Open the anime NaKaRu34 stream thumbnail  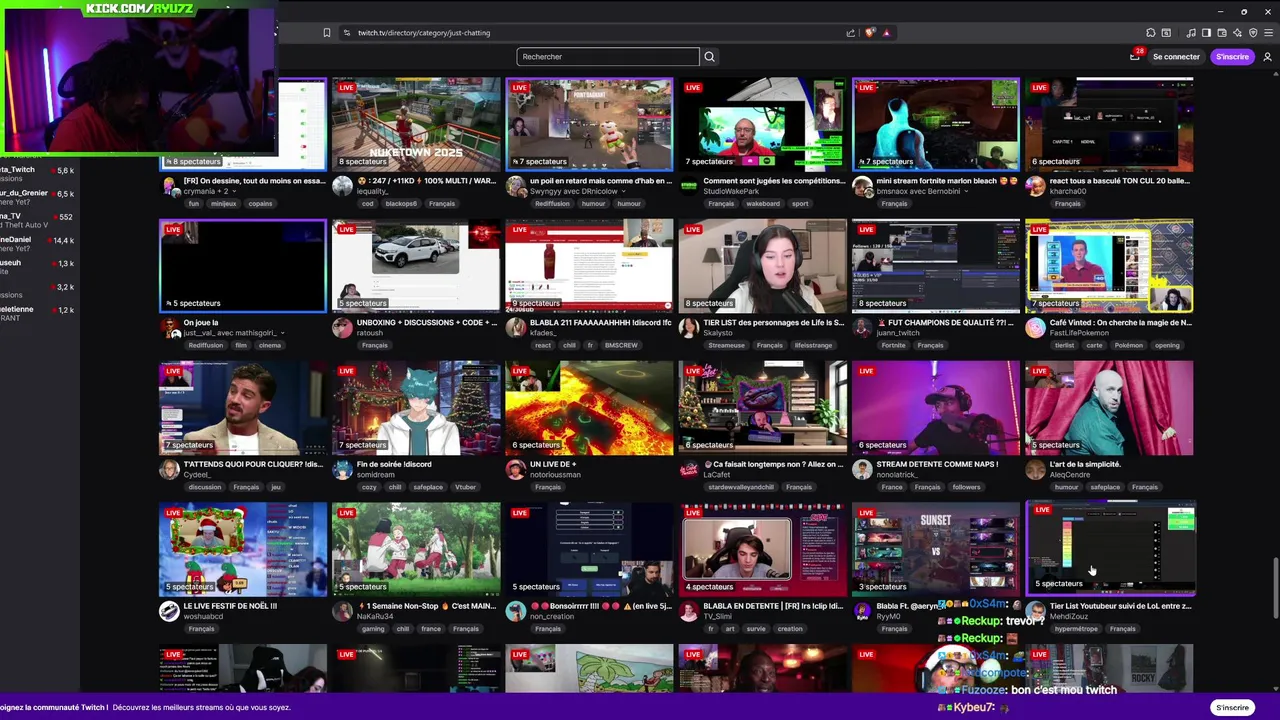(416, 550)
